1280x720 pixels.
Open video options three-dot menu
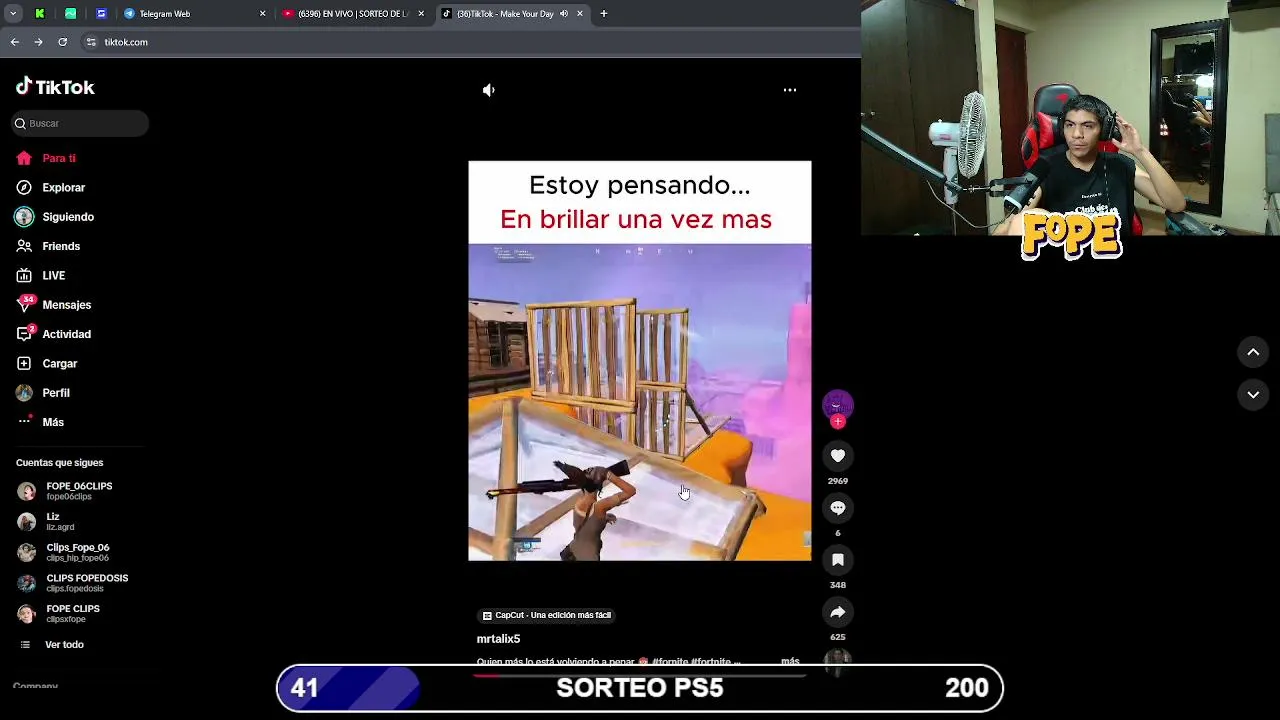click(790, 90)
